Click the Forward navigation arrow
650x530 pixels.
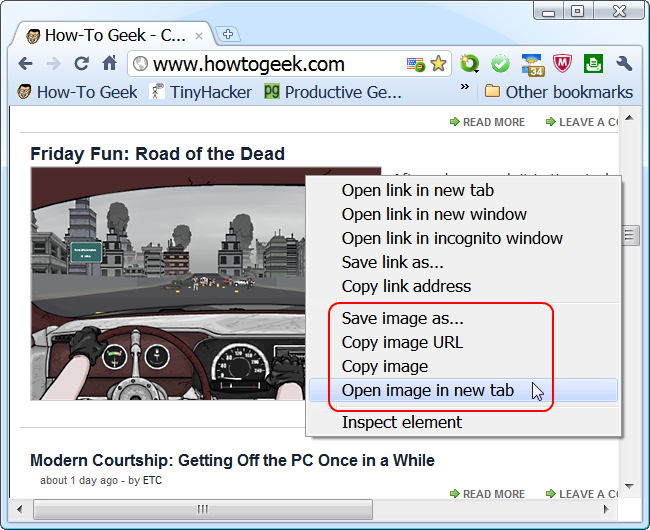point(53,64)
